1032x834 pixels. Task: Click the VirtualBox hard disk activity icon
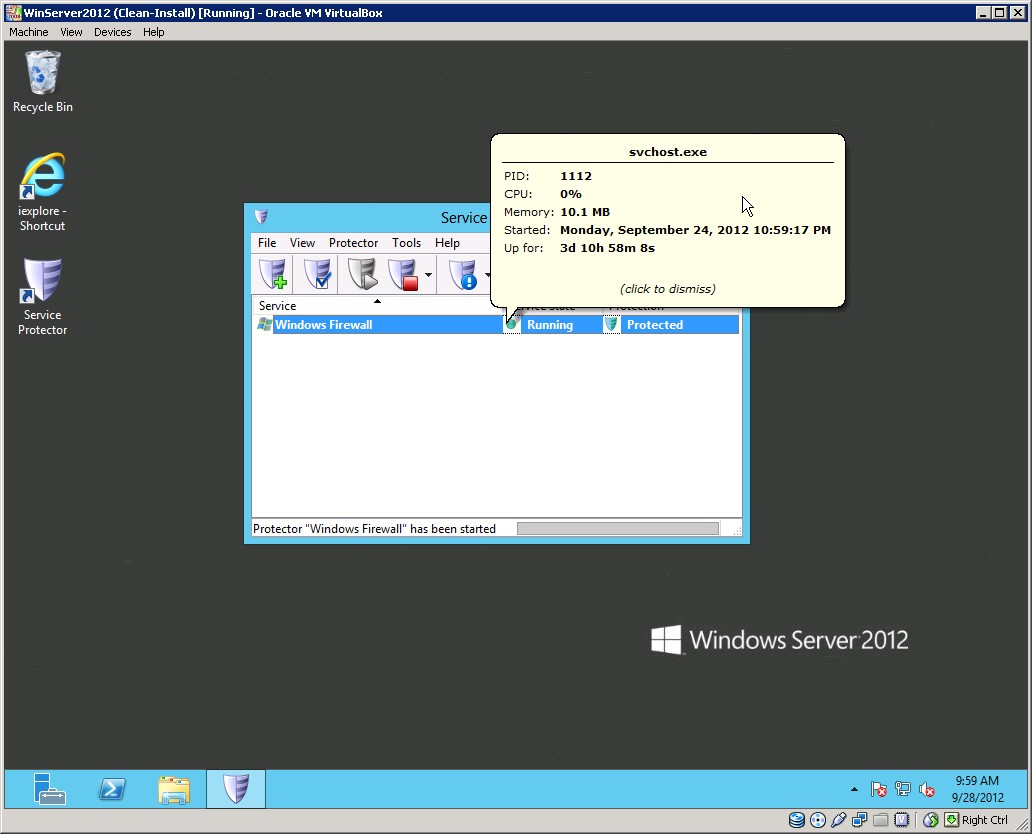coord(797,820)
